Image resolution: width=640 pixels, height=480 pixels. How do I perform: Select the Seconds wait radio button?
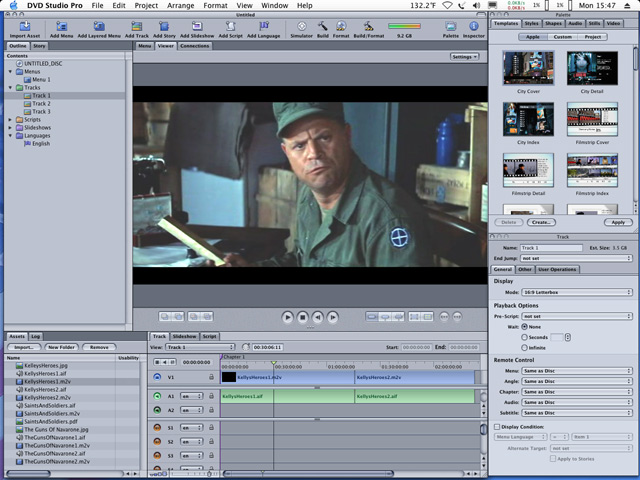524,337
